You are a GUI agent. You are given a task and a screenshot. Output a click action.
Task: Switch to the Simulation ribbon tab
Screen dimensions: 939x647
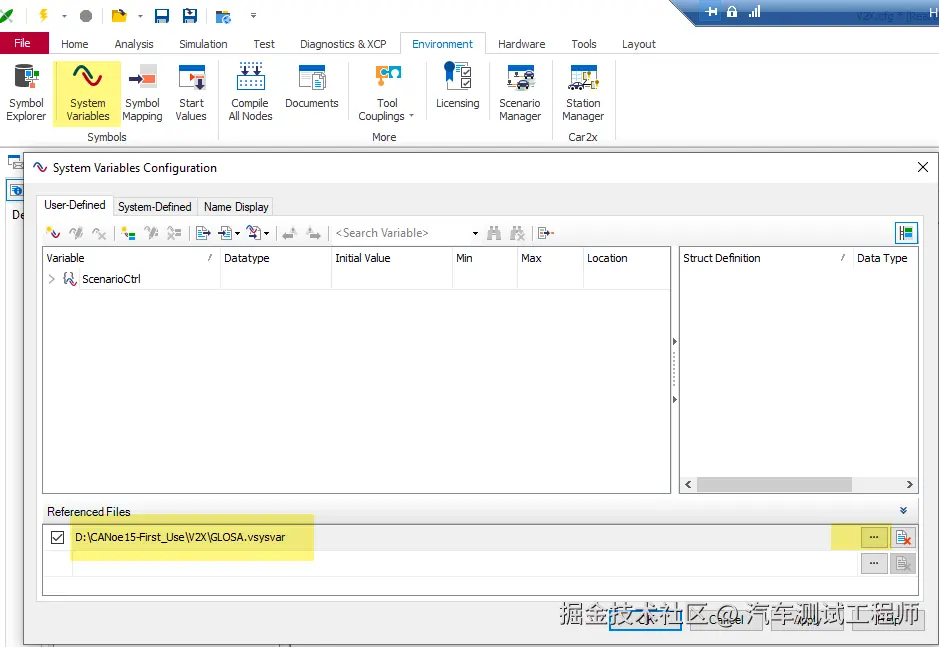203,44
